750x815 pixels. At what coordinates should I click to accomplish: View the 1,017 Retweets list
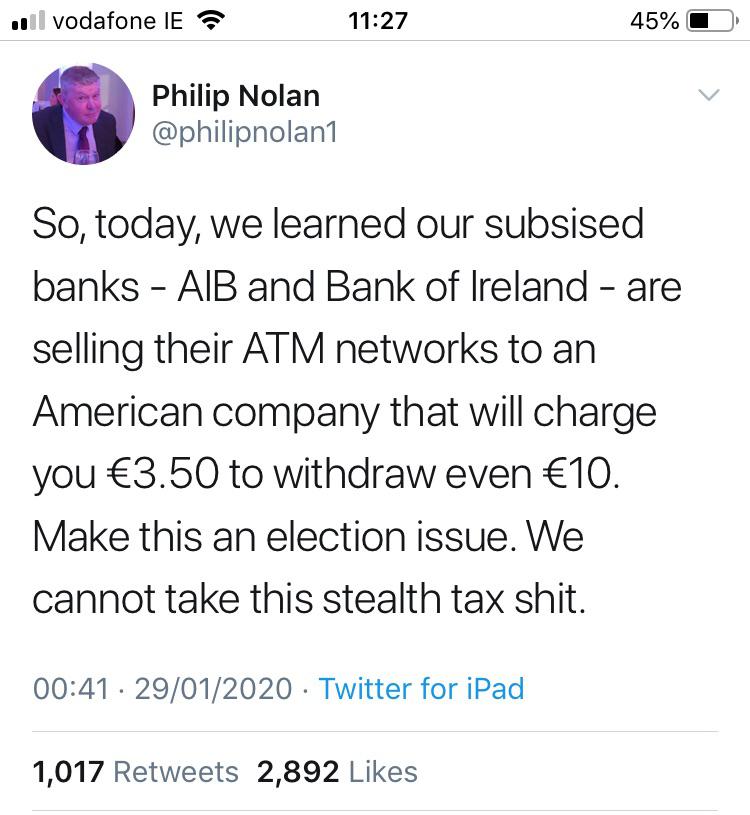67,771
